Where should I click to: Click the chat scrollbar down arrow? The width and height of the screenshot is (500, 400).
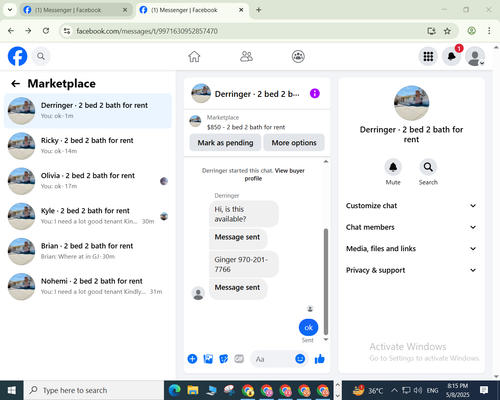coord(326,339)
